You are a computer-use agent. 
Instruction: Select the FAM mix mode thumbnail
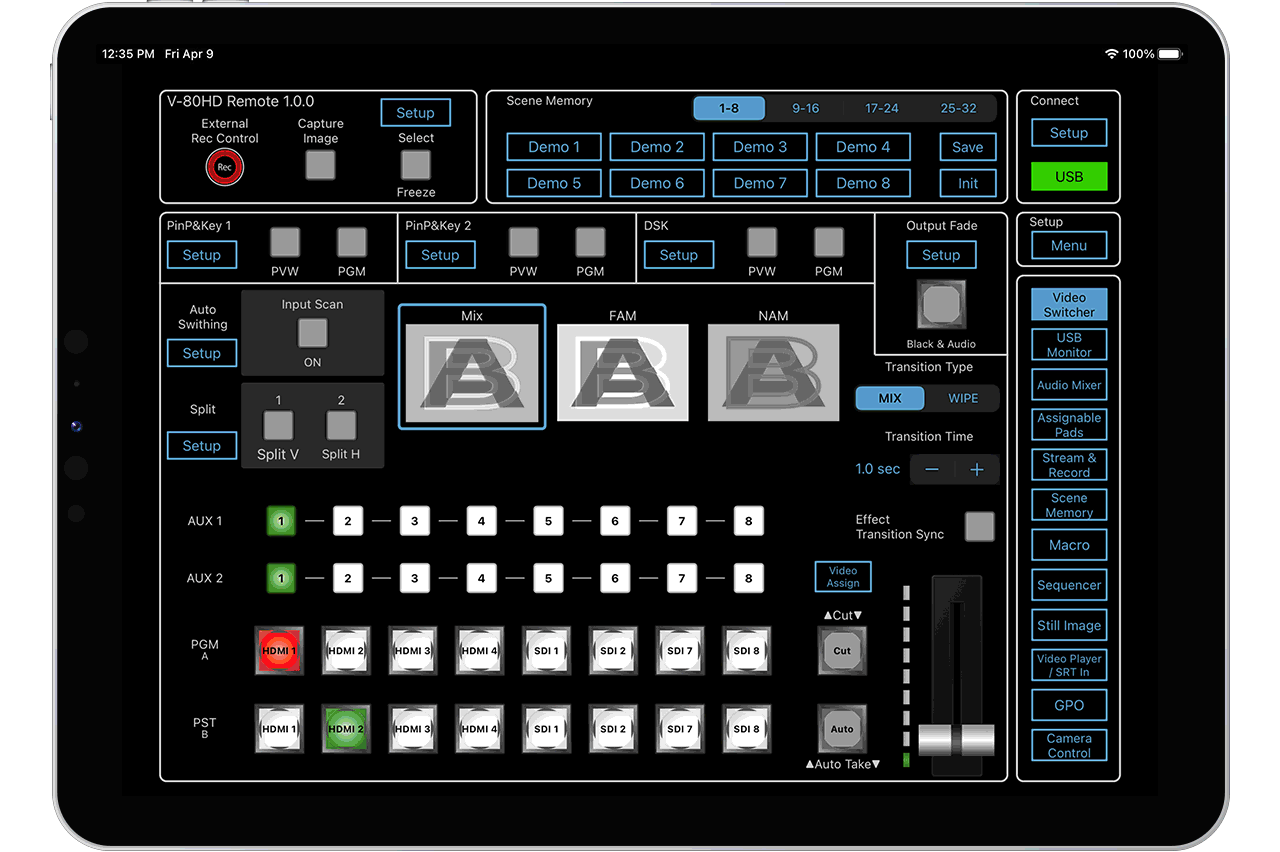pyautogui.click(x=622, y=373)
